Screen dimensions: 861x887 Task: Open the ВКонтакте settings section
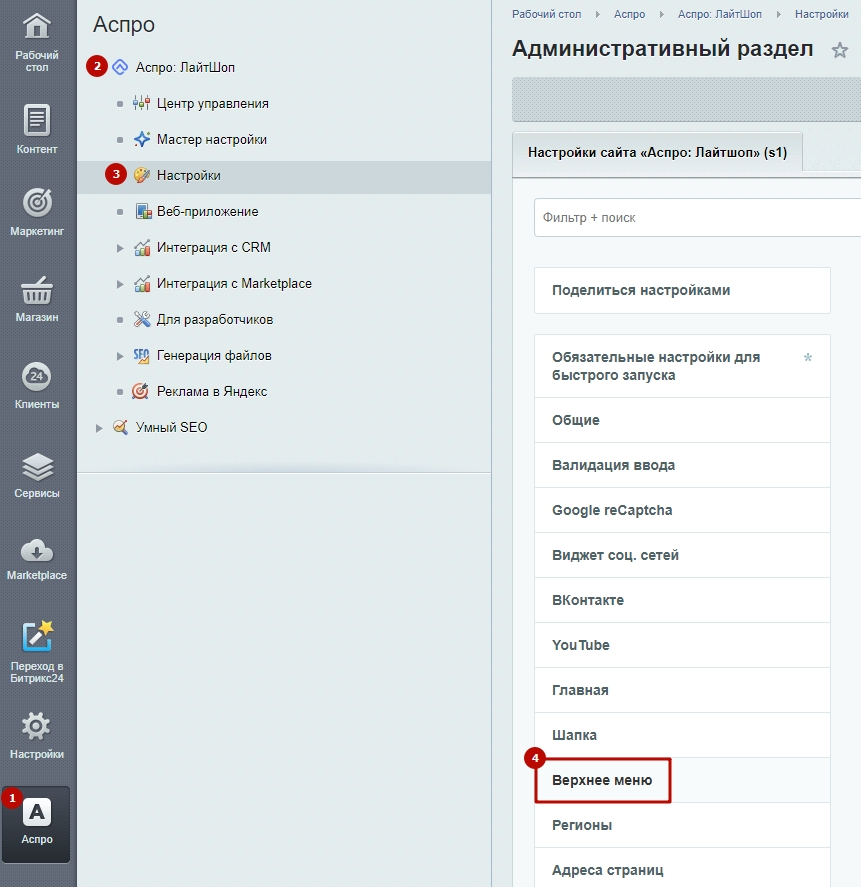point(682,600)
